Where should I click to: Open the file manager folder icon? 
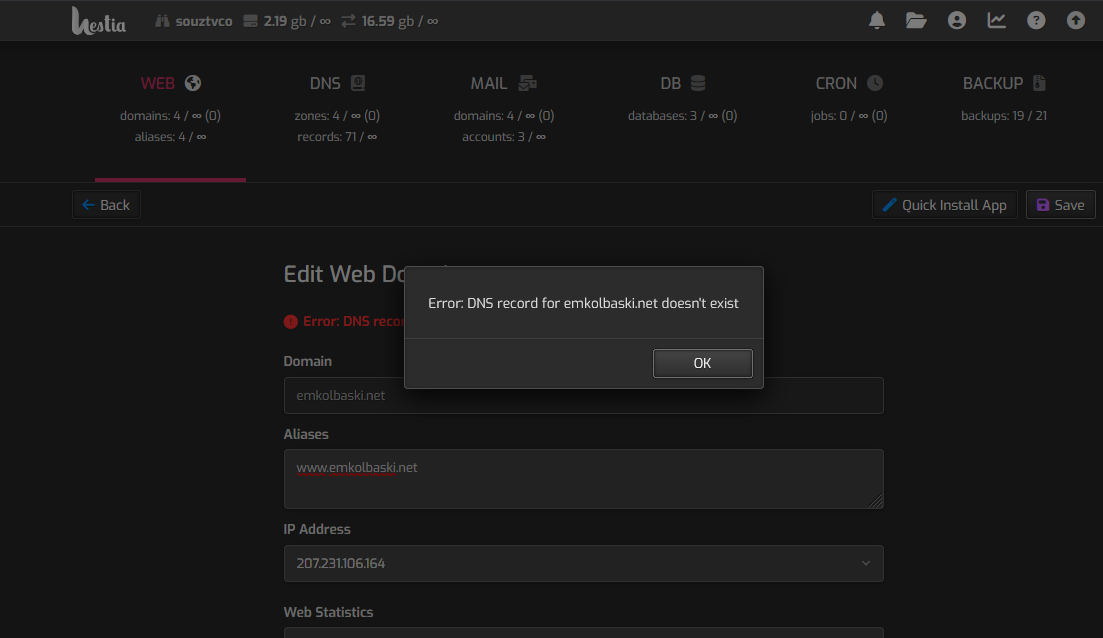(916, 20)
